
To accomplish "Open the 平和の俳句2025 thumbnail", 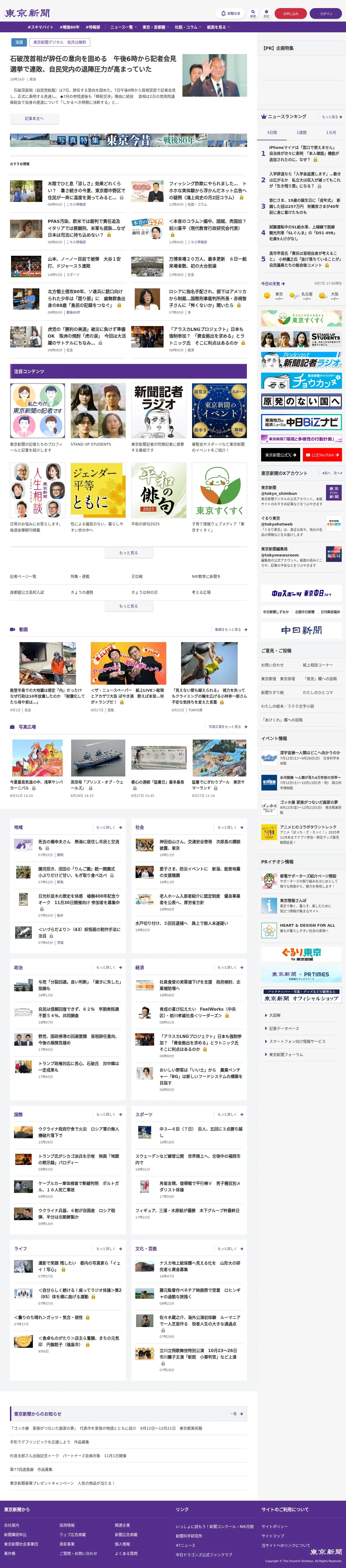I will 158,490.
